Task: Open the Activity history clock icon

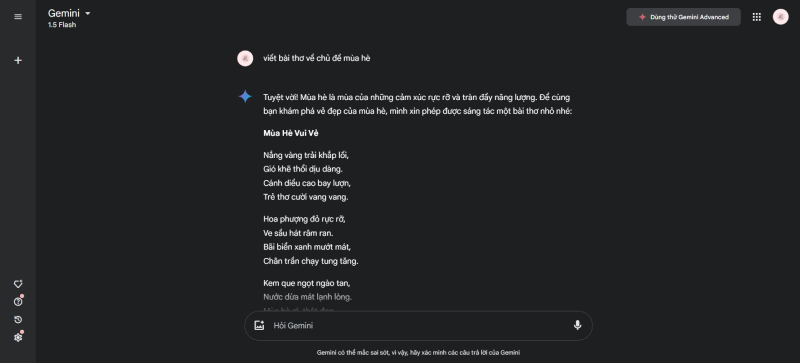Action: pyautogui.click(x=18, y=320)
